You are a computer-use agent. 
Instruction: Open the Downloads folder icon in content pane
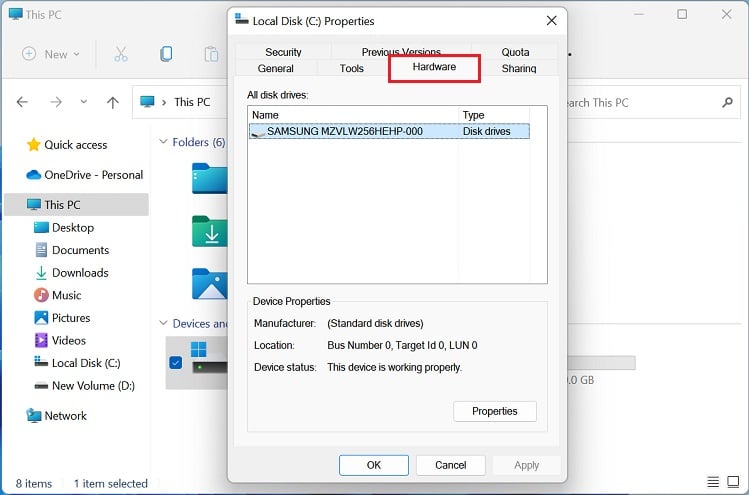pyautogui.click(x=210, y=232)
